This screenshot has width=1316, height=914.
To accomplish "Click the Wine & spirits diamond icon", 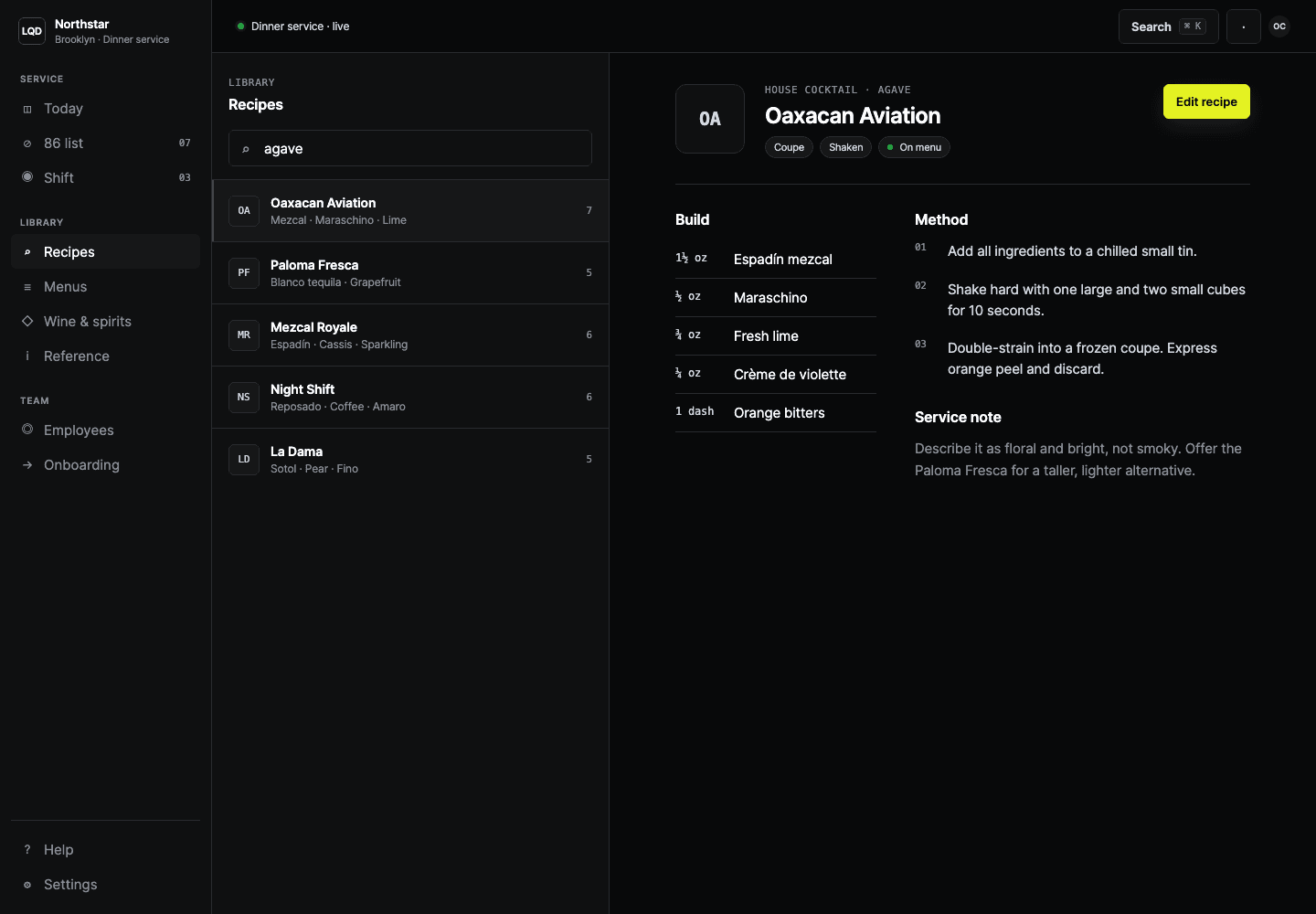I will pos(27,322).
